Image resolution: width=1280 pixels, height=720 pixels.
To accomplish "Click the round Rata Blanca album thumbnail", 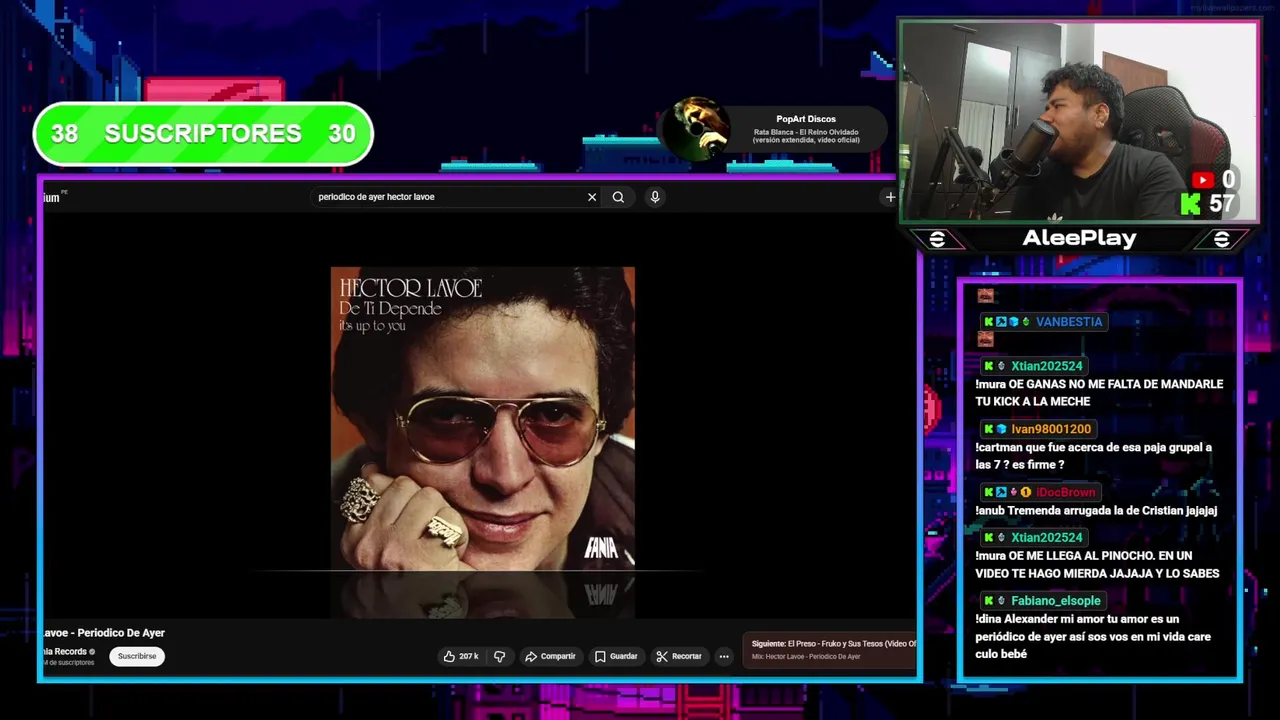I will pos(697,129).
